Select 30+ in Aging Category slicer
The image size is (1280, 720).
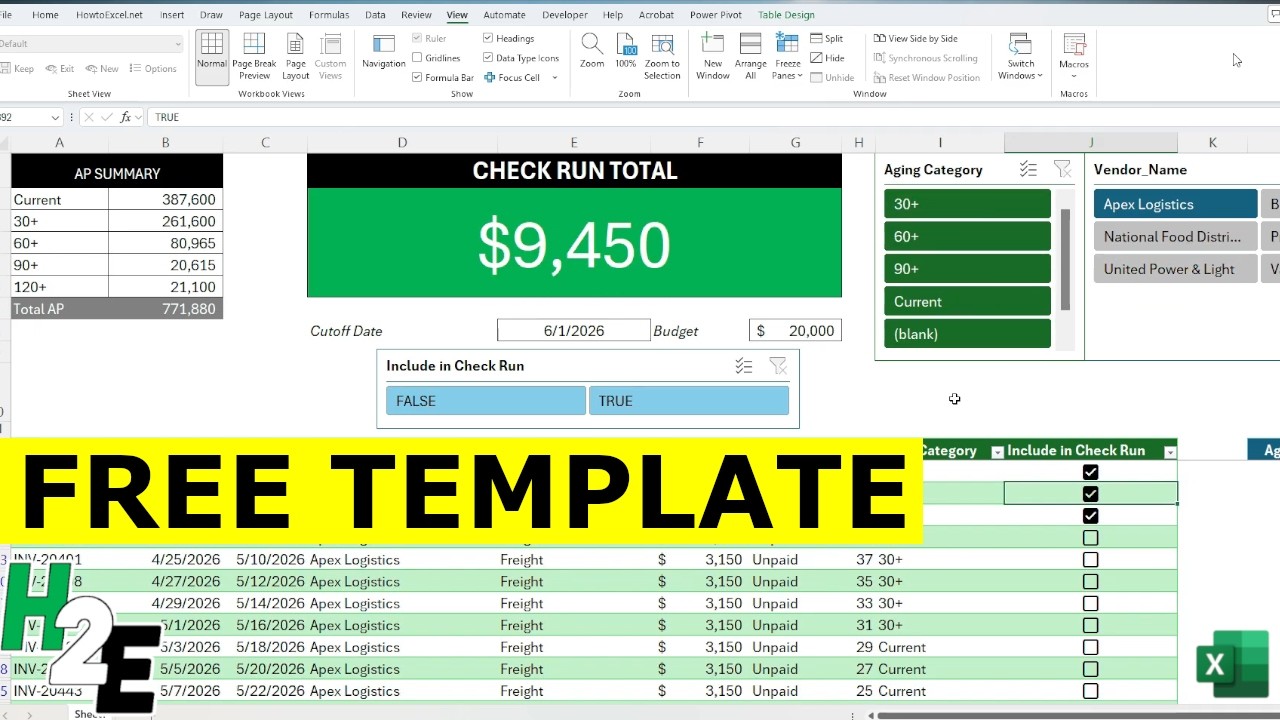(967, 204)
